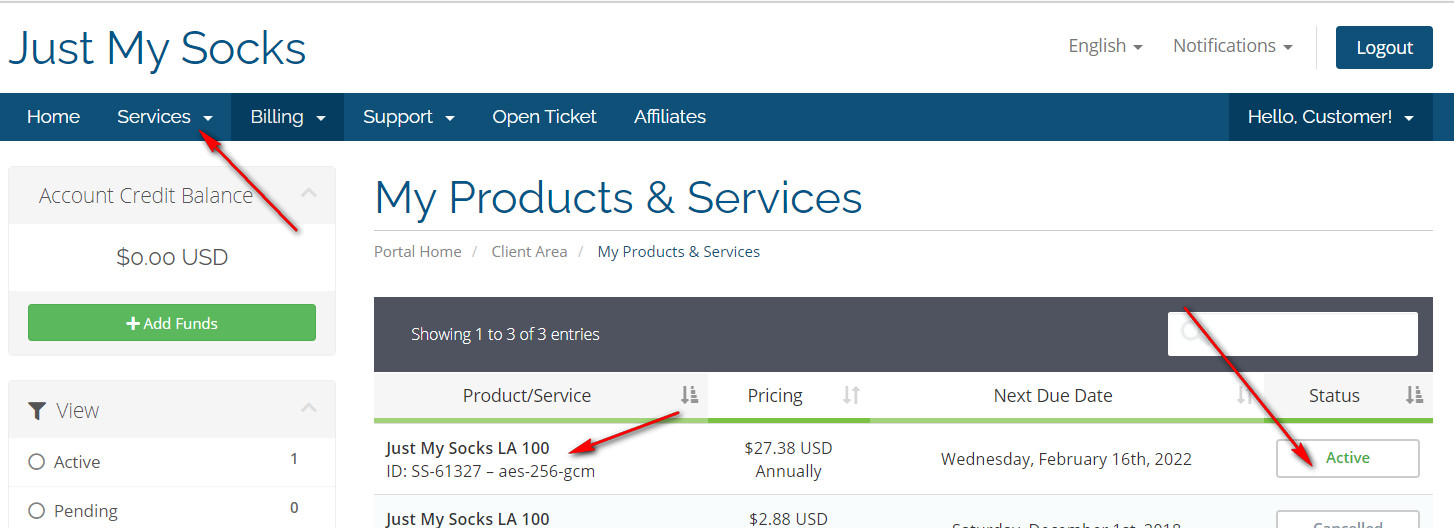Click the Portal Home breadcrumb link

tap(418, 252)
